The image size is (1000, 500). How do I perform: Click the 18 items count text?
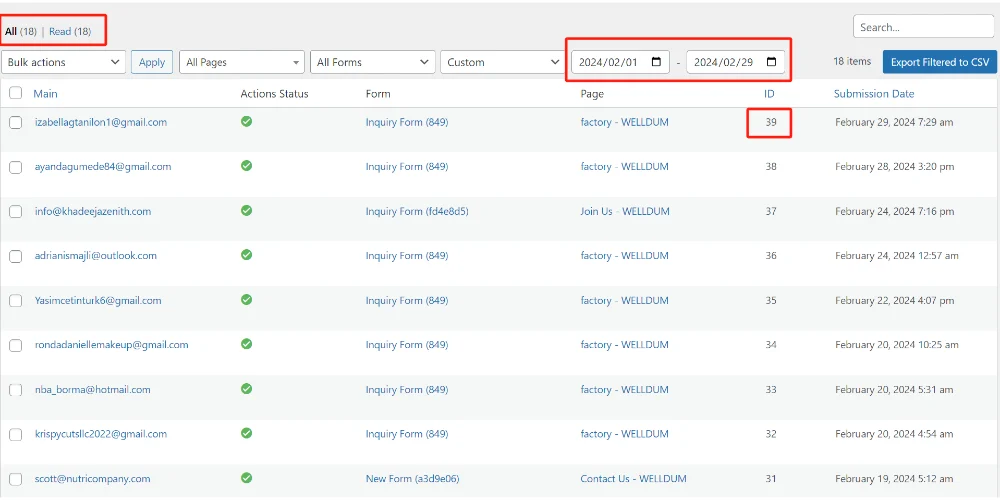click(852, 62)
